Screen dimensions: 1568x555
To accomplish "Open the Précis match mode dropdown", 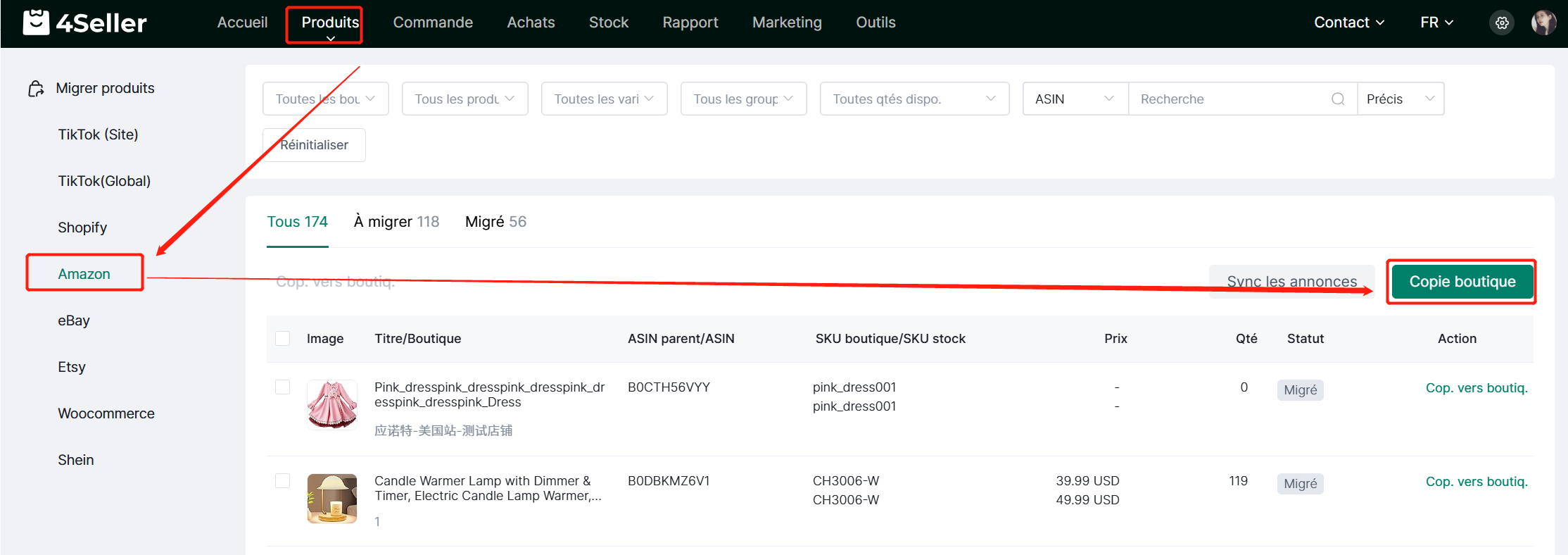I will pyautogui.click(x=1401, y=99).
